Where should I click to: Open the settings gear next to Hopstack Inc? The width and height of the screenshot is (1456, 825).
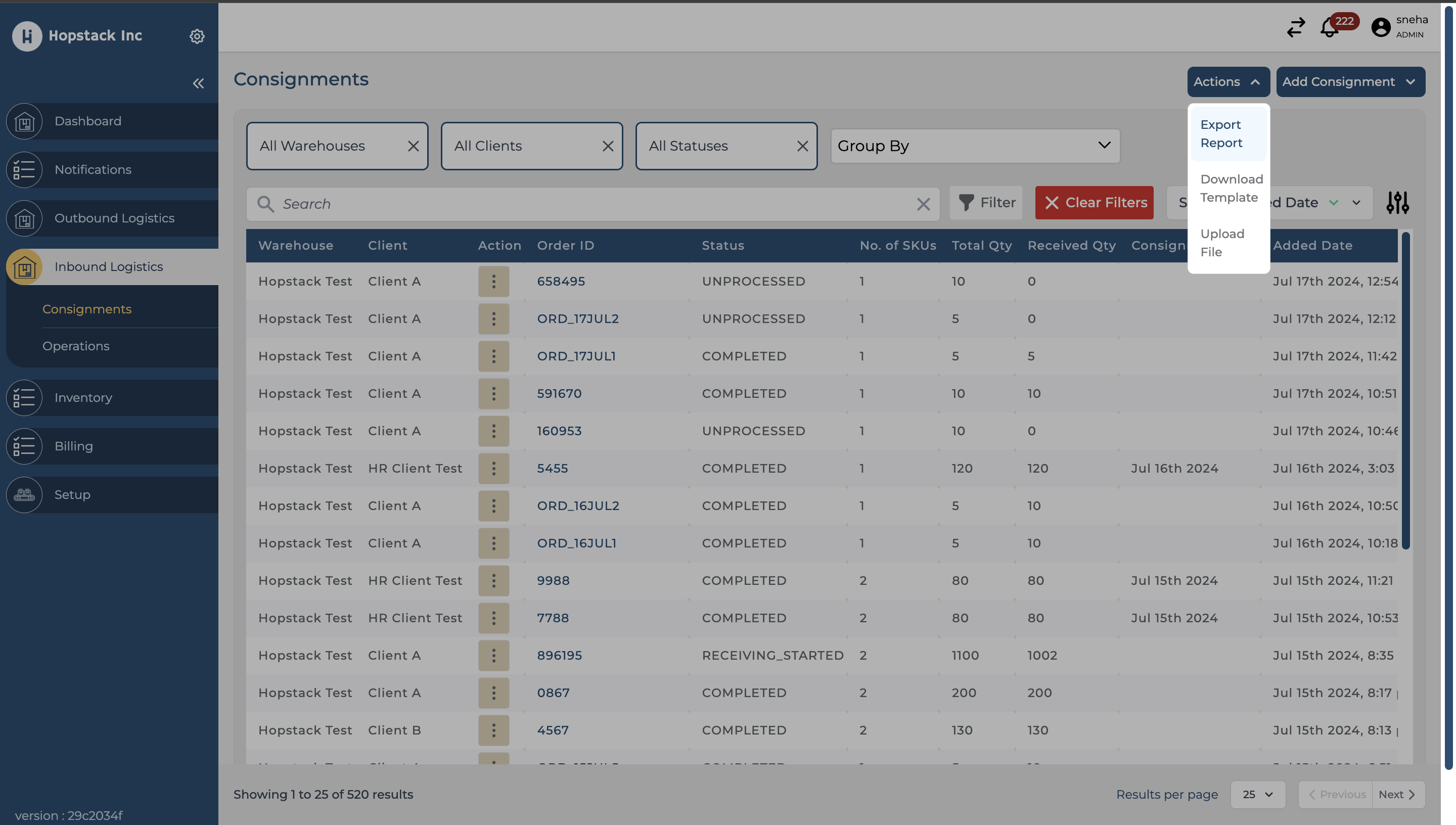point(197,36)
